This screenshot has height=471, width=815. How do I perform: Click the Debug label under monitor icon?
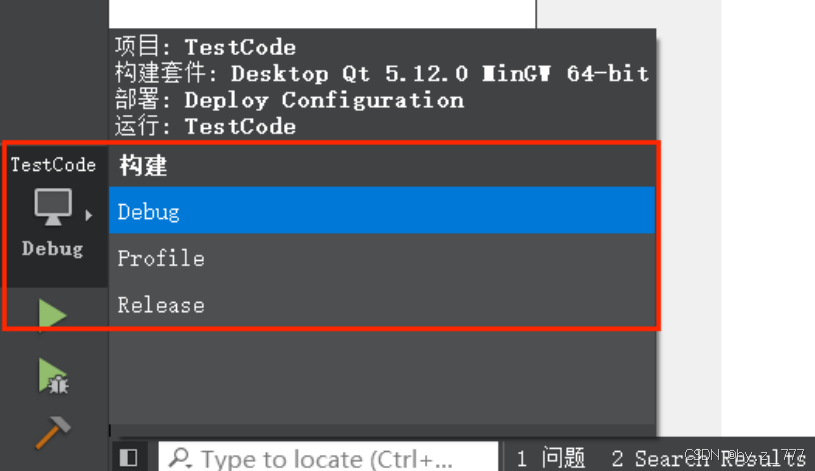52,248
